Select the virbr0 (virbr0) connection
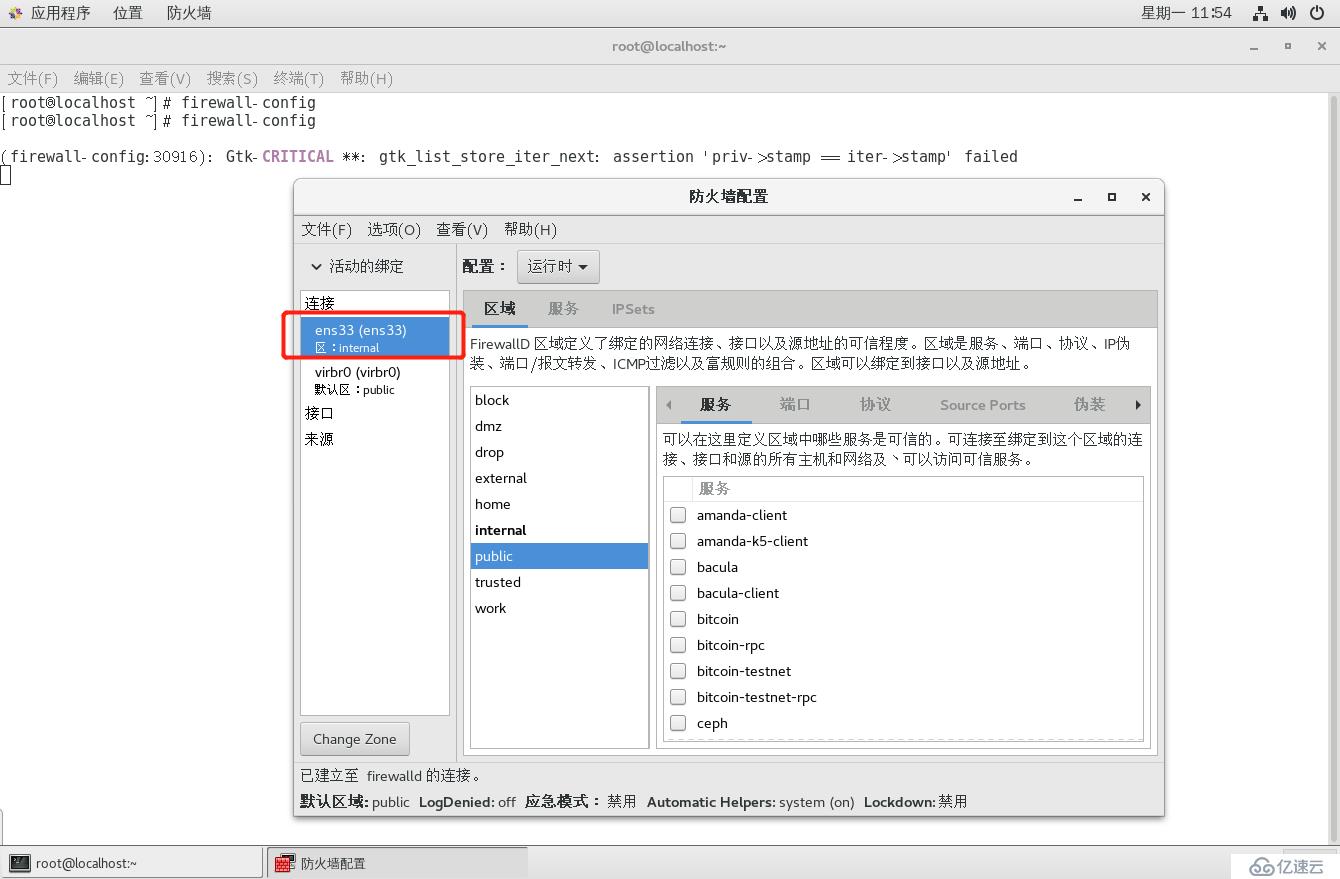The image size is (1340, 879). coord(375,380)
